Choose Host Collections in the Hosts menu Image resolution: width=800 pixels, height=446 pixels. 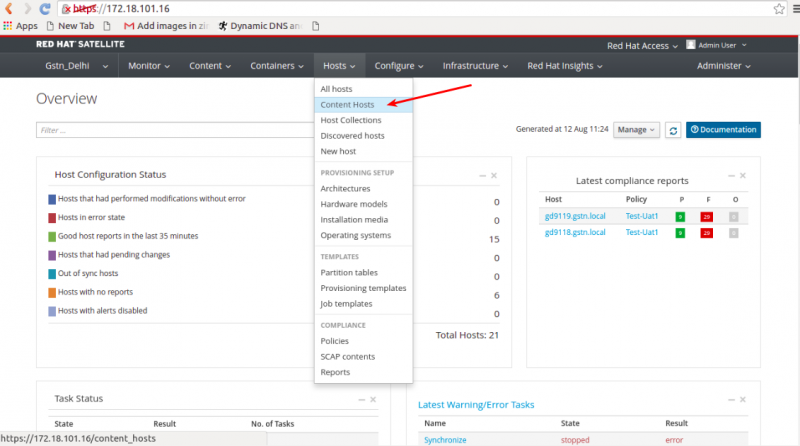(363, 120)
